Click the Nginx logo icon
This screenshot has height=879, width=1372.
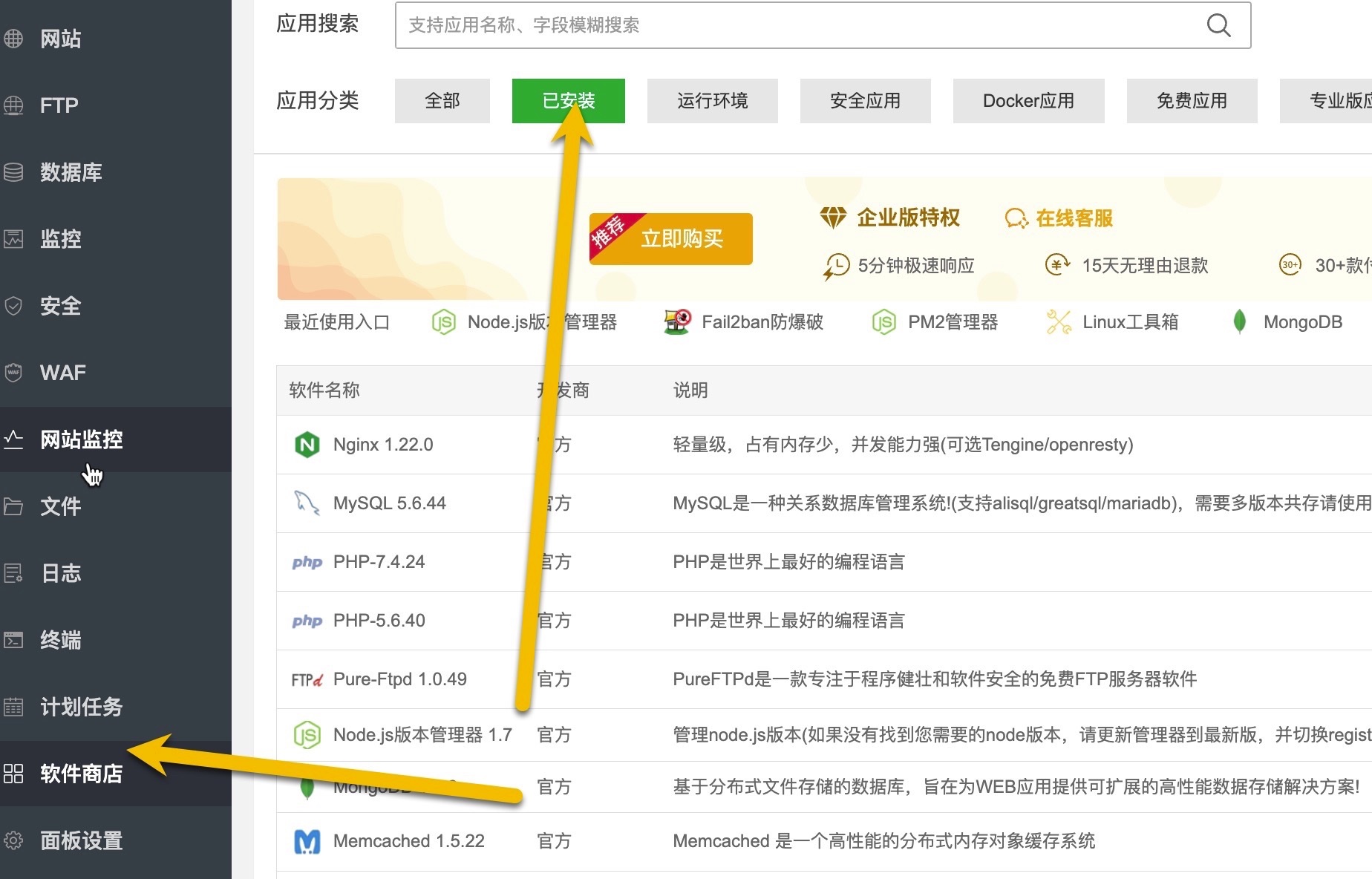click(307, 445)
